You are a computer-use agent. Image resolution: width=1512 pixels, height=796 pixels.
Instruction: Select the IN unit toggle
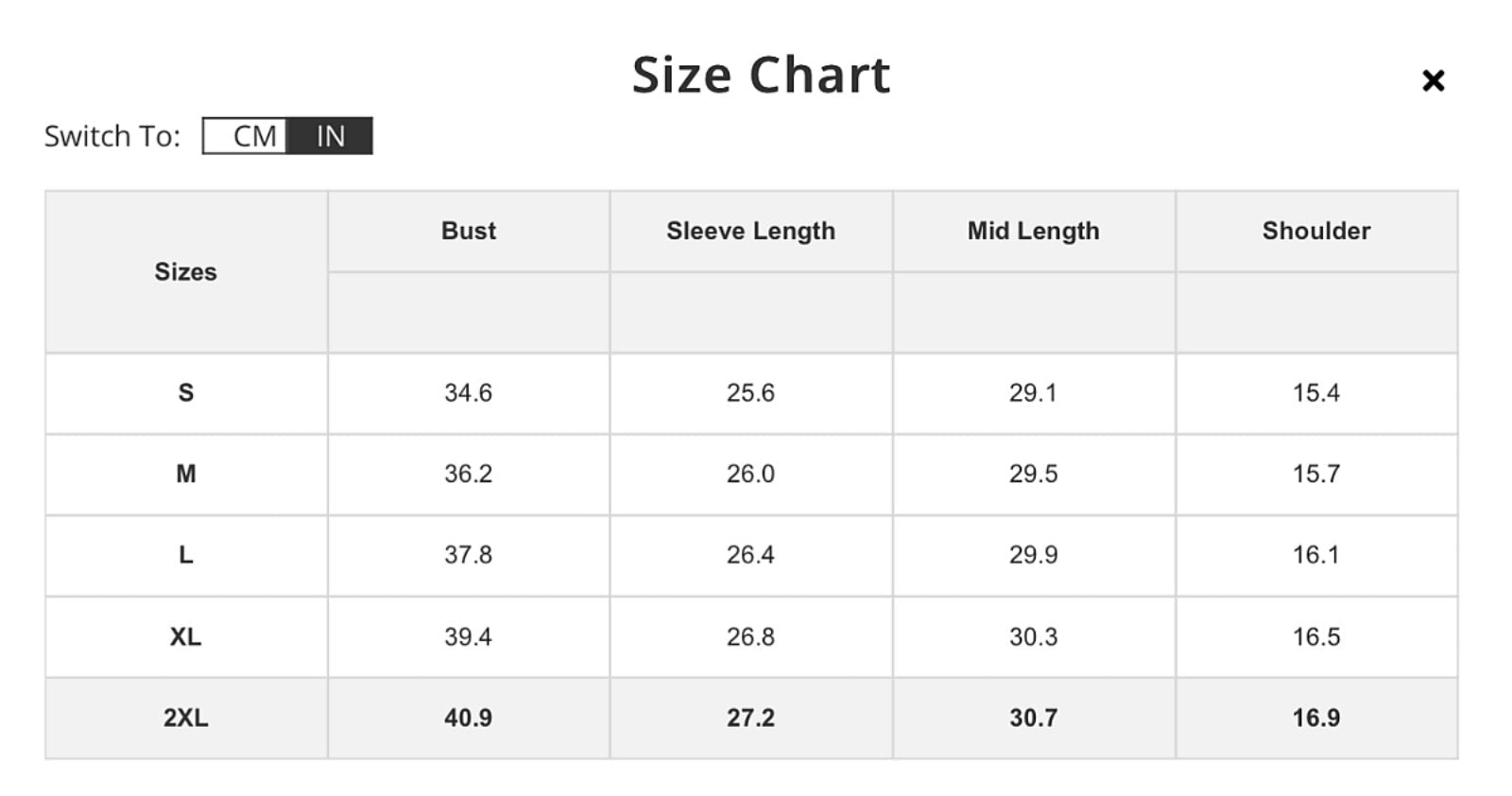point(330,135)
